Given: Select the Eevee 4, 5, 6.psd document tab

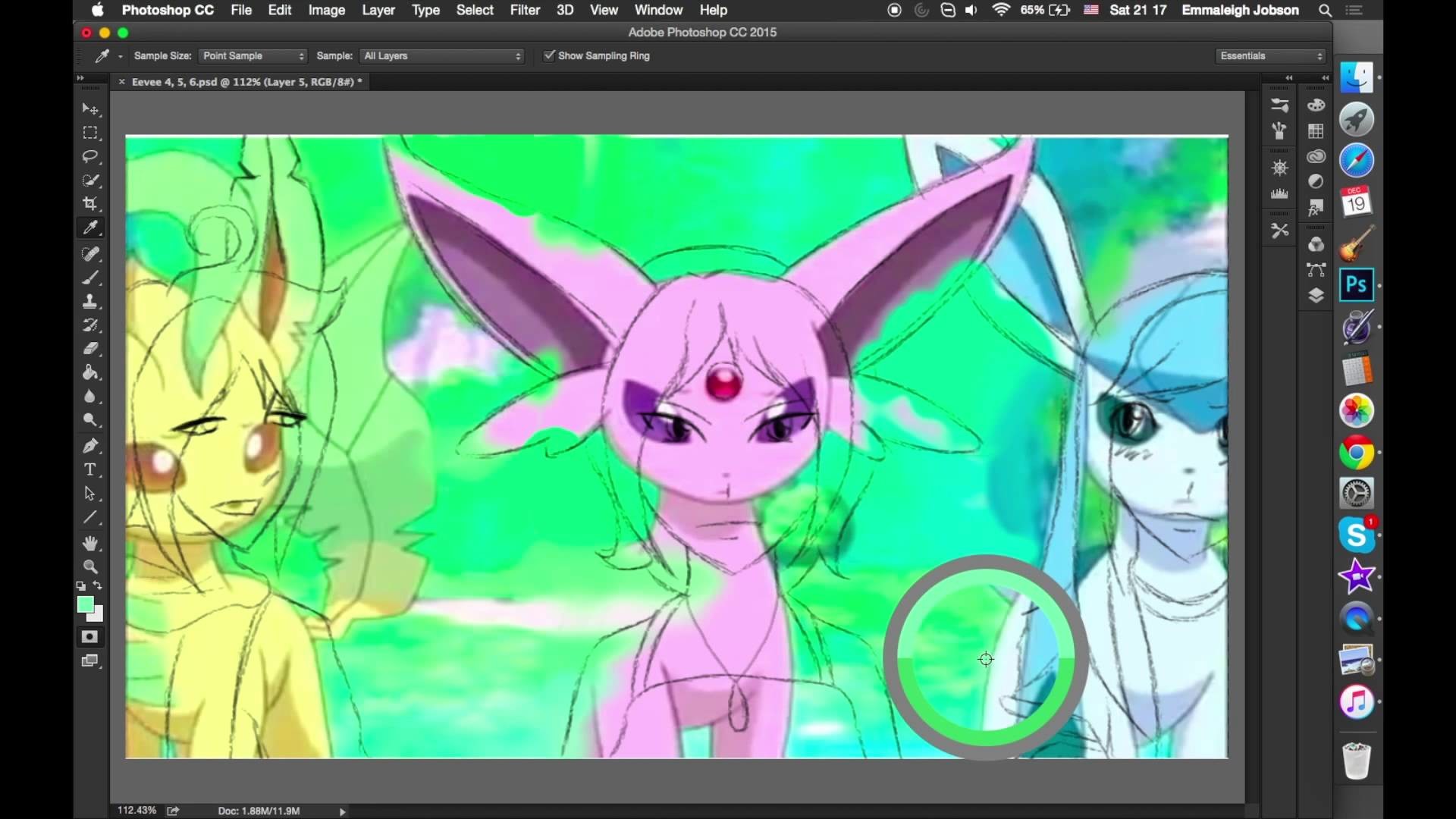Looking at the screenshot, I should [246, 82].
